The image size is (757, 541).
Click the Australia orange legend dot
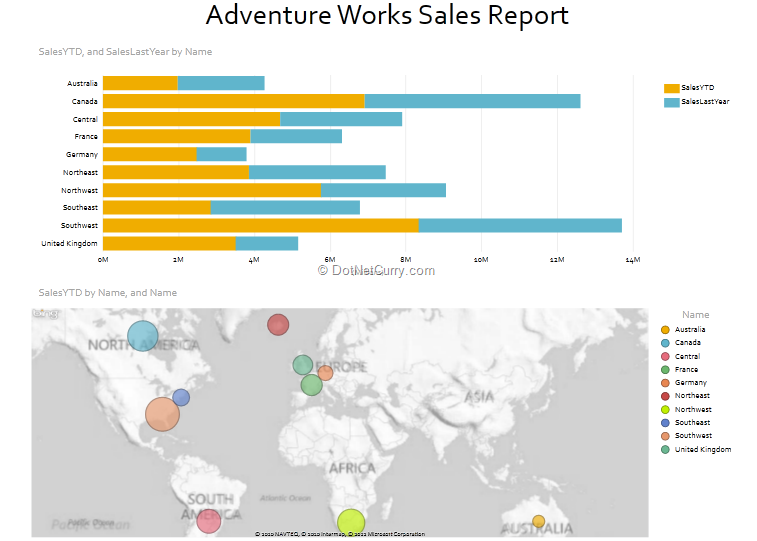click(665, 330)
